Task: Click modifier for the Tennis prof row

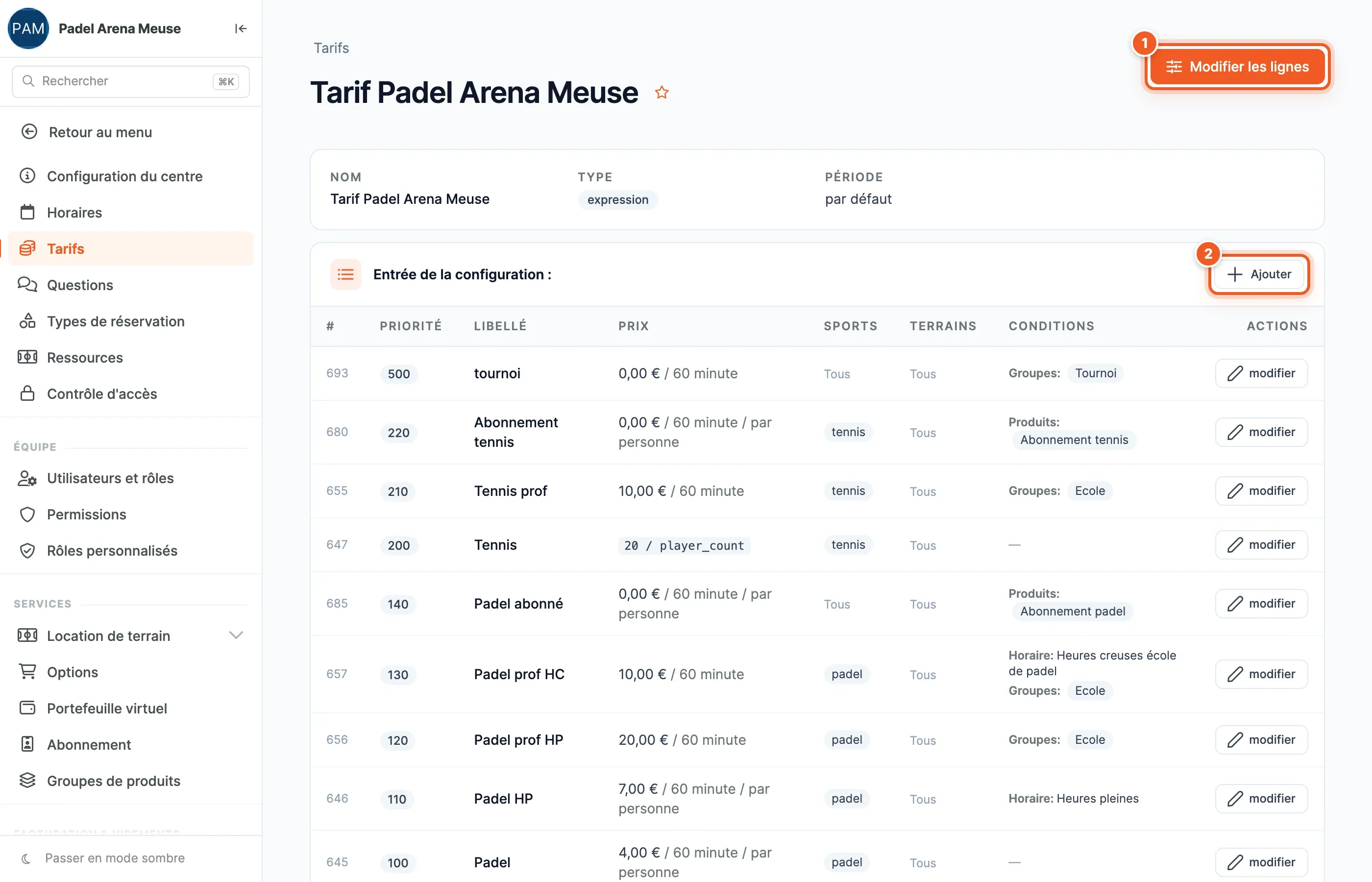Action: [1261, 491]
